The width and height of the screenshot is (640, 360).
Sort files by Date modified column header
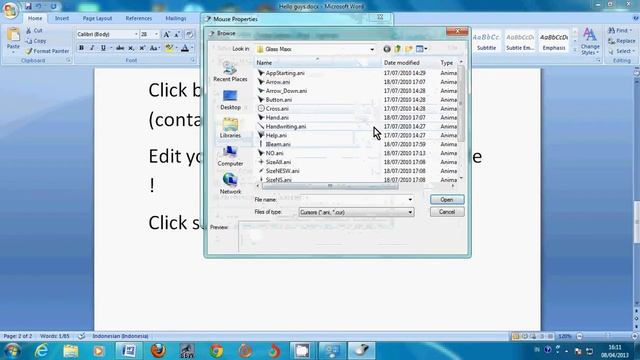410,63
